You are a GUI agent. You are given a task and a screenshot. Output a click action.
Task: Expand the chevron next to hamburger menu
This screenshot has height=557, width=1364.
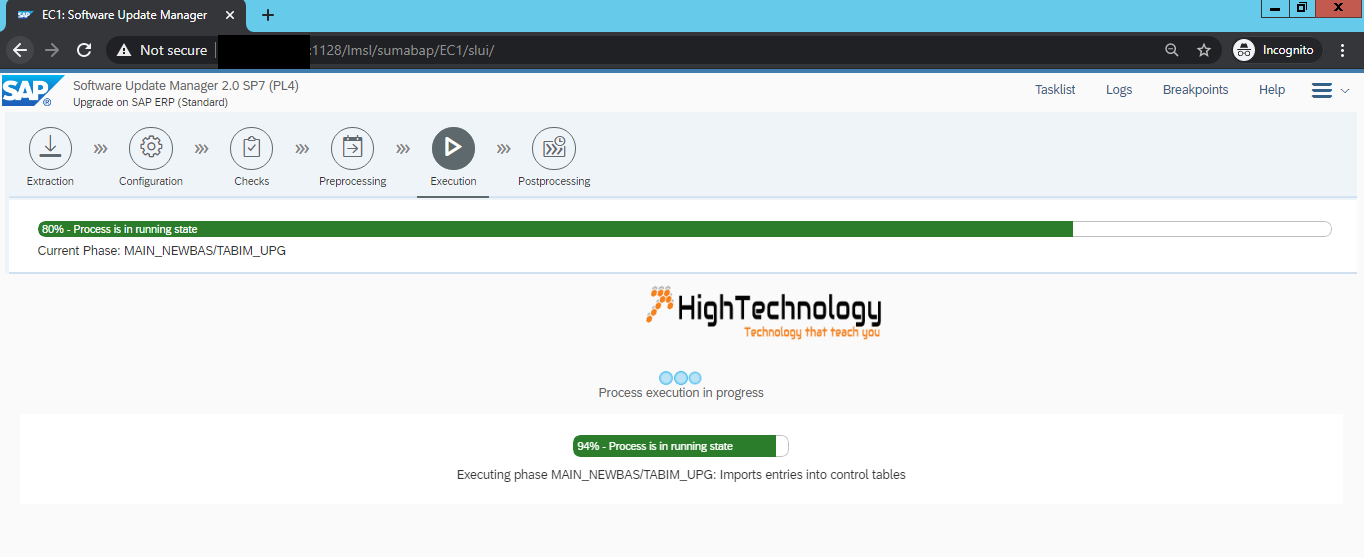tap(1345, 90)
